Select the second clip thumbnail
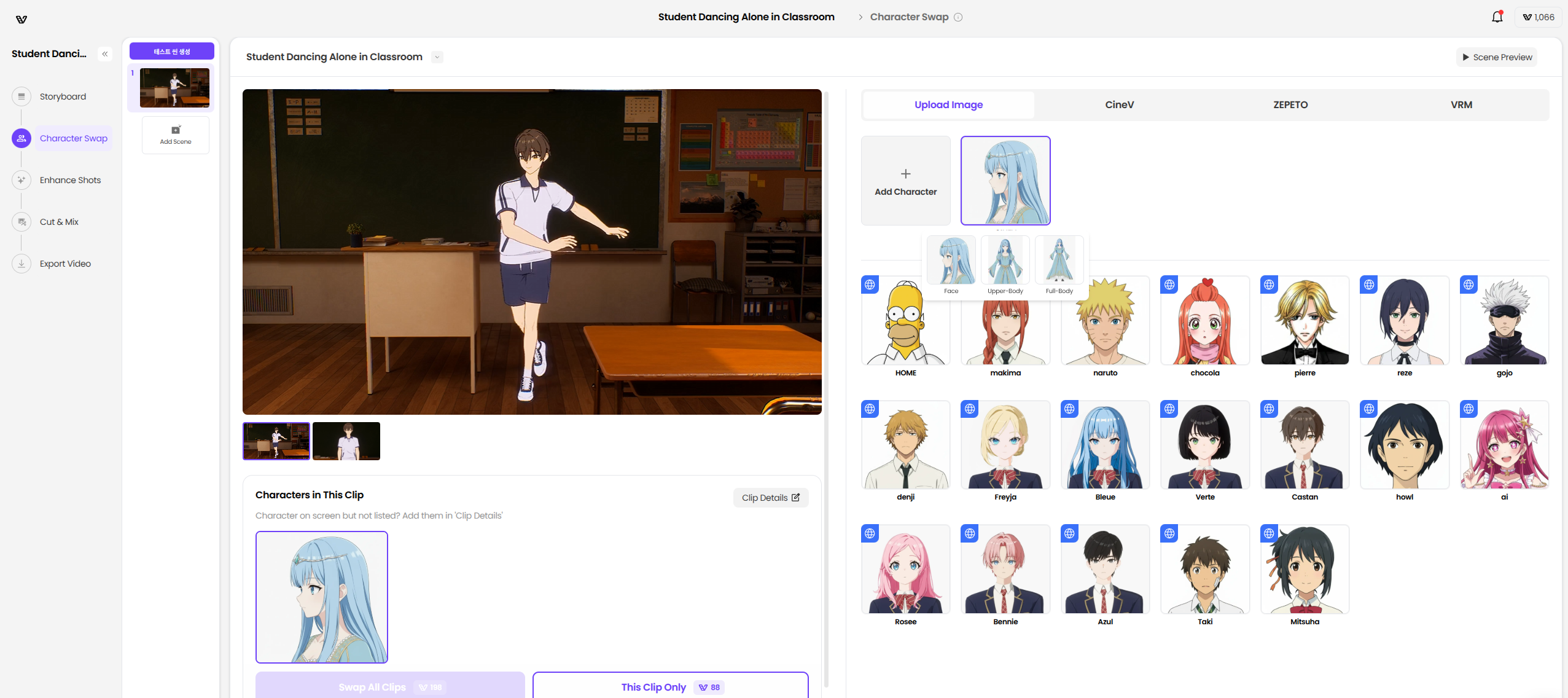This screenshot has height=698, width=1568. [x=346, y=441]
